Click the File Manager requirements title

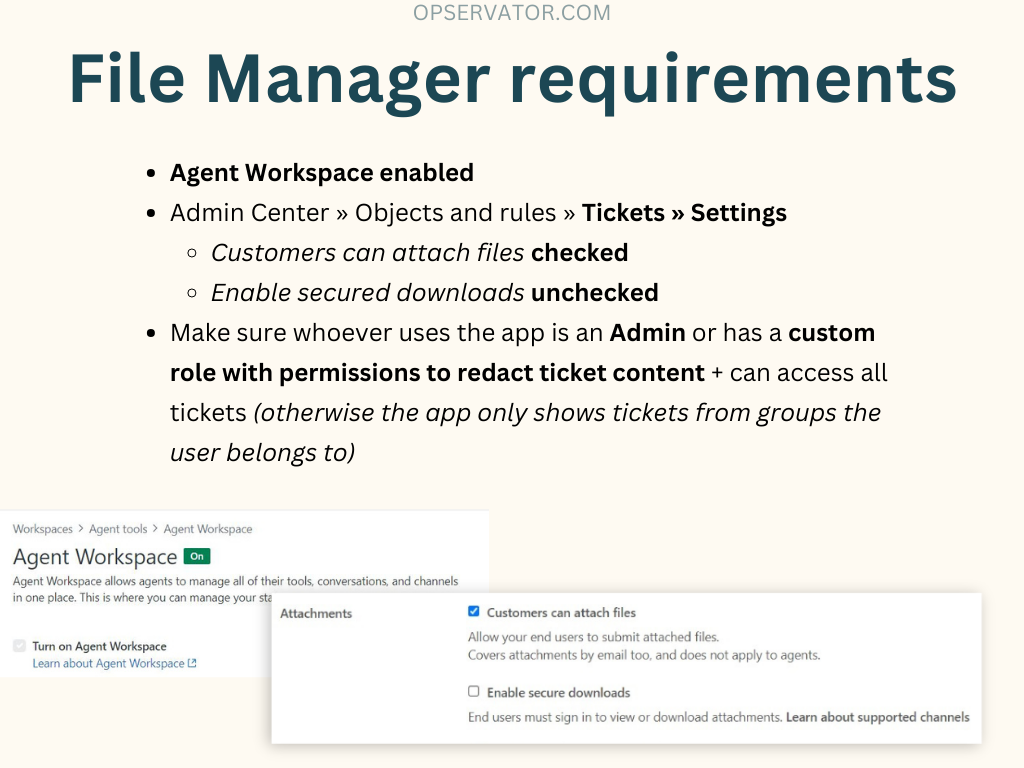pos(512,78)
